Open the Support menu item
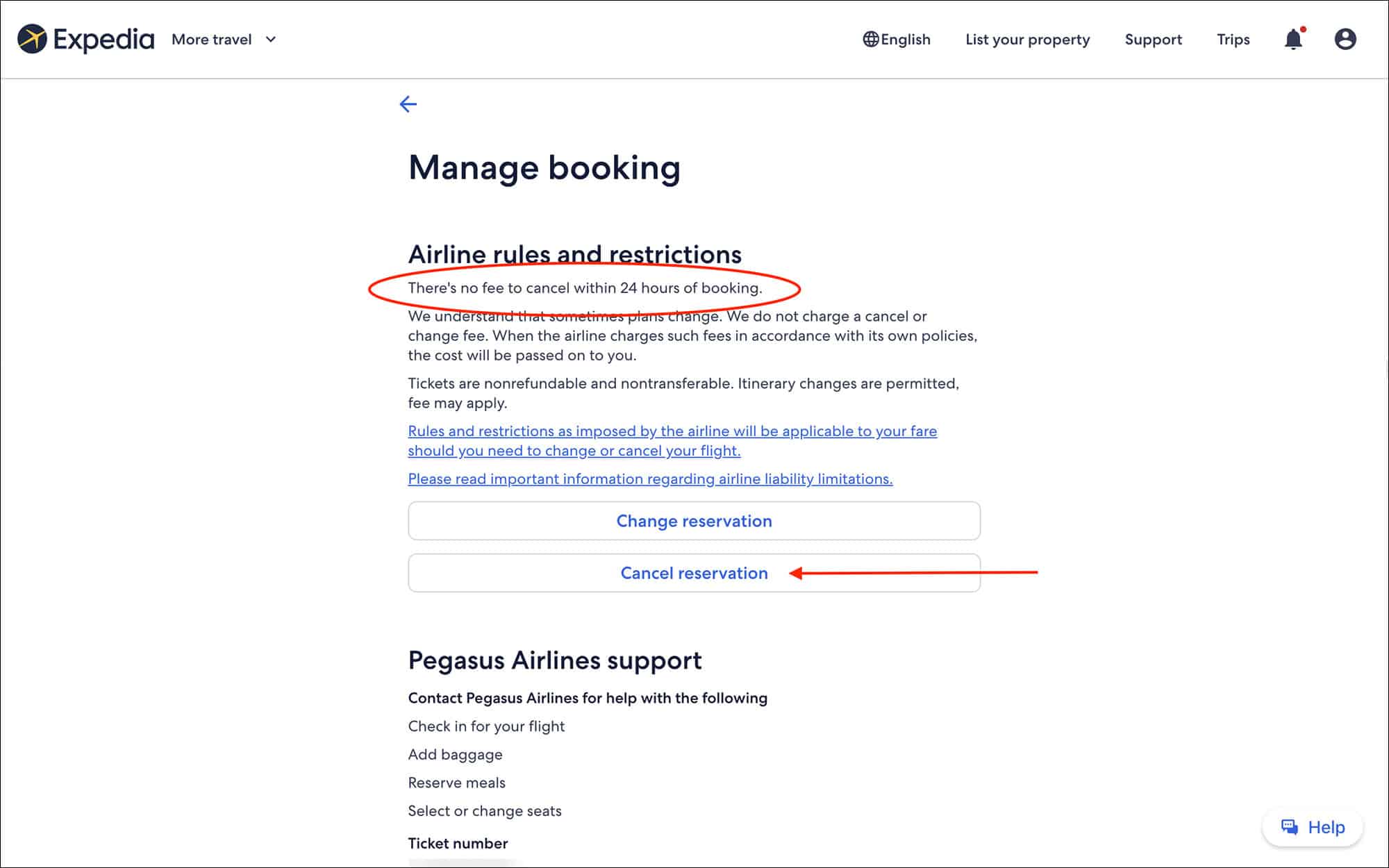Viewport: 1389px width, 868px height. 1153,40
